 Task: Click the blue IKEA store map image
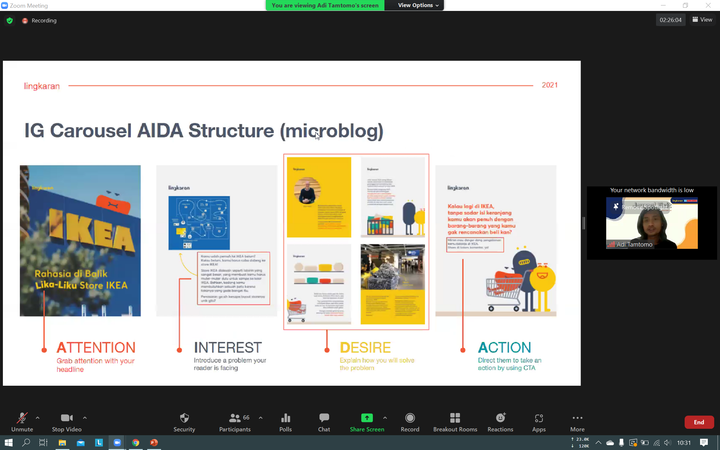coord(199,223)
